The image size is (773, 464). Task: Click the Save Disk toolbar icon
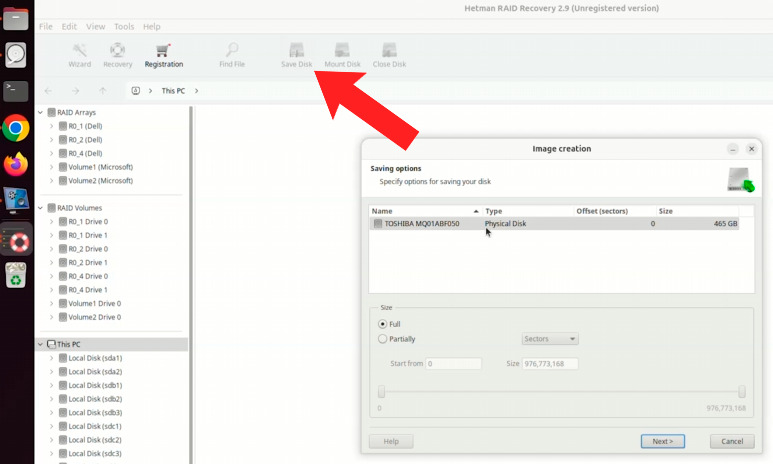[x=296, y=55]
